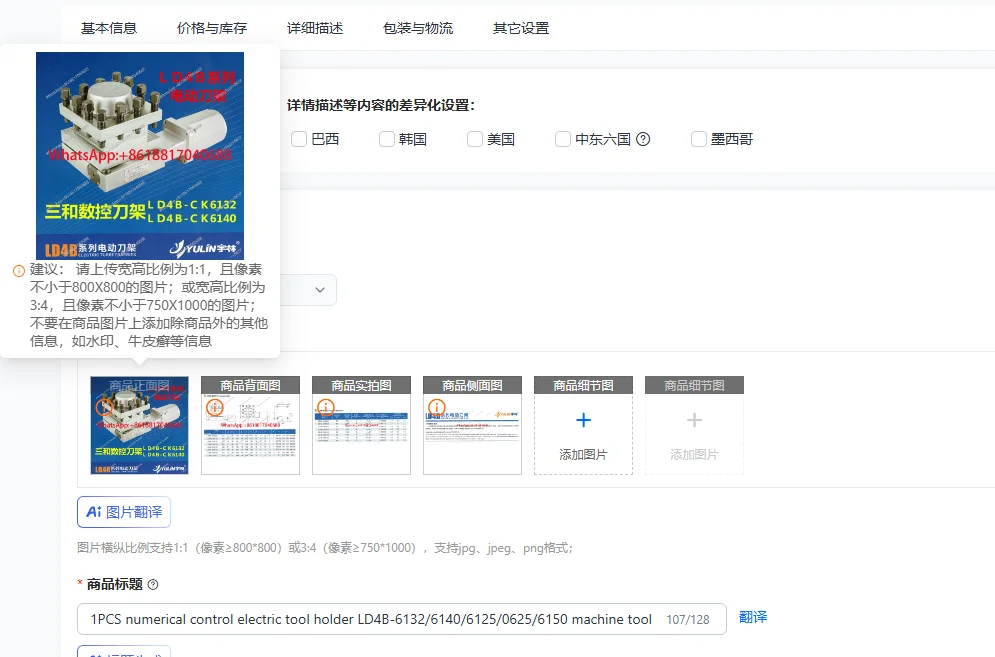Click the large product preview image
Viewport: 995px width, 657px height.
click(x=140, y=156)
